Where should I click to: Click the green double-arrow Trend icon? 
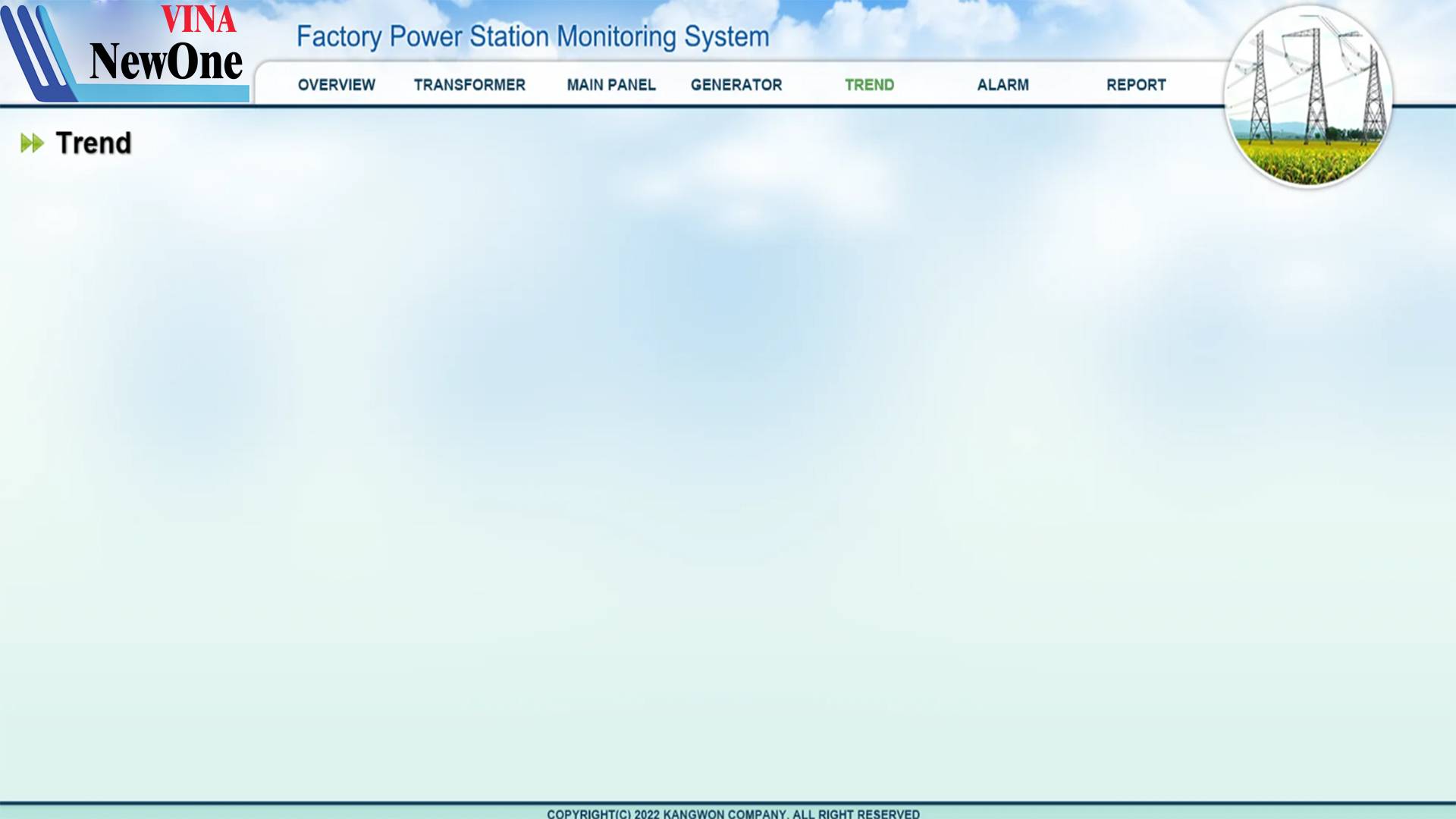click(32, 143)
